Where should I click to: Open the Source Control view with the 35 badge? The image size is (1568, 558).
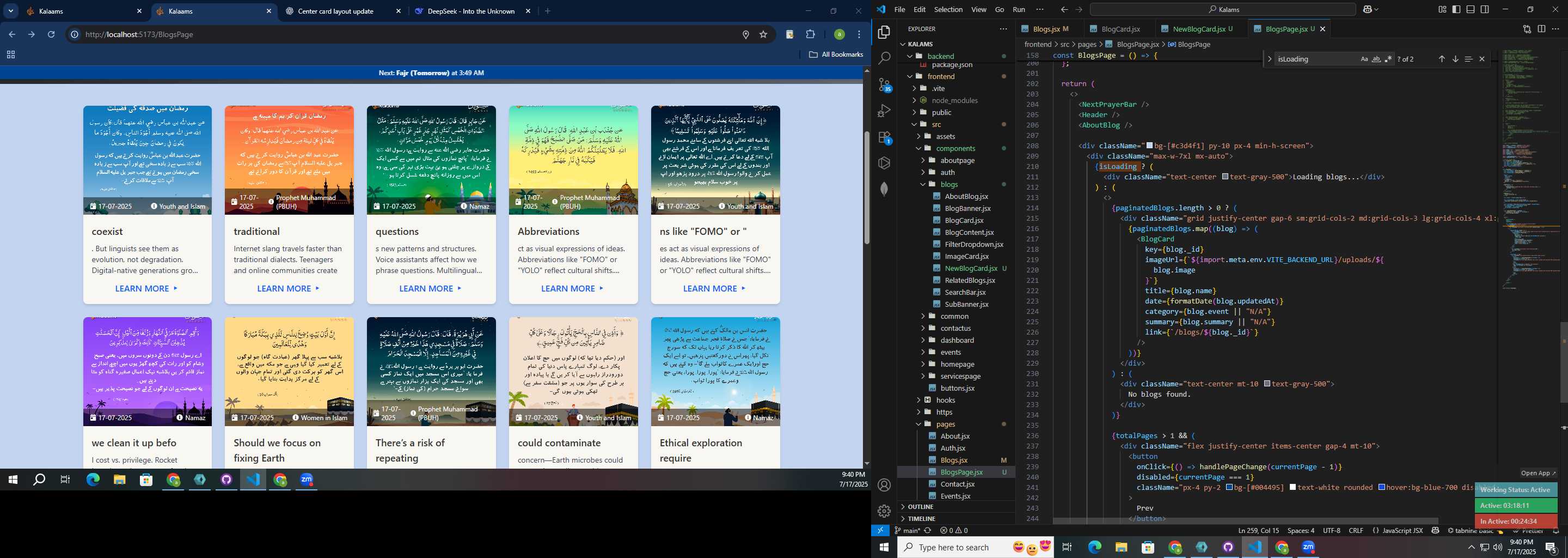tap(884, 84)
